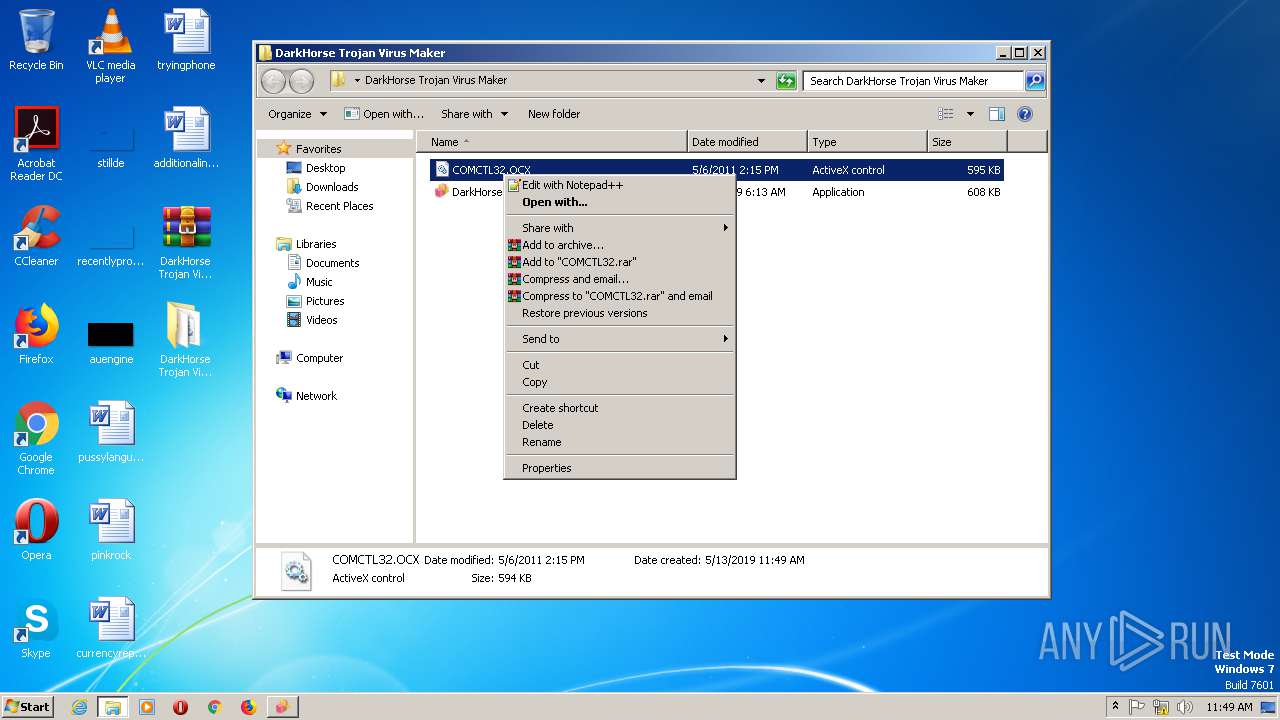Launch Opera desktop shortcut

click(x=36, y=530)
